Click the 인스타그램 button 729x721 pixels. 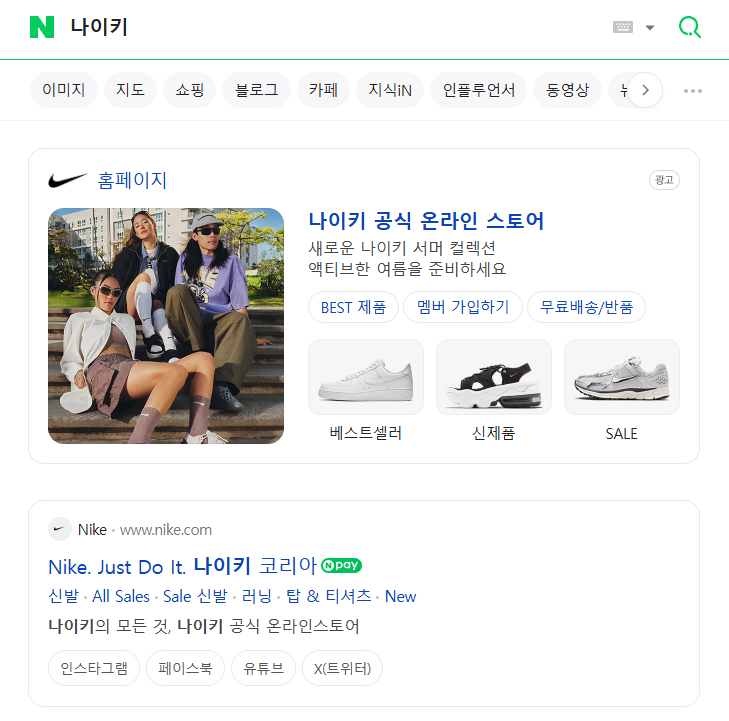point(94,668)
